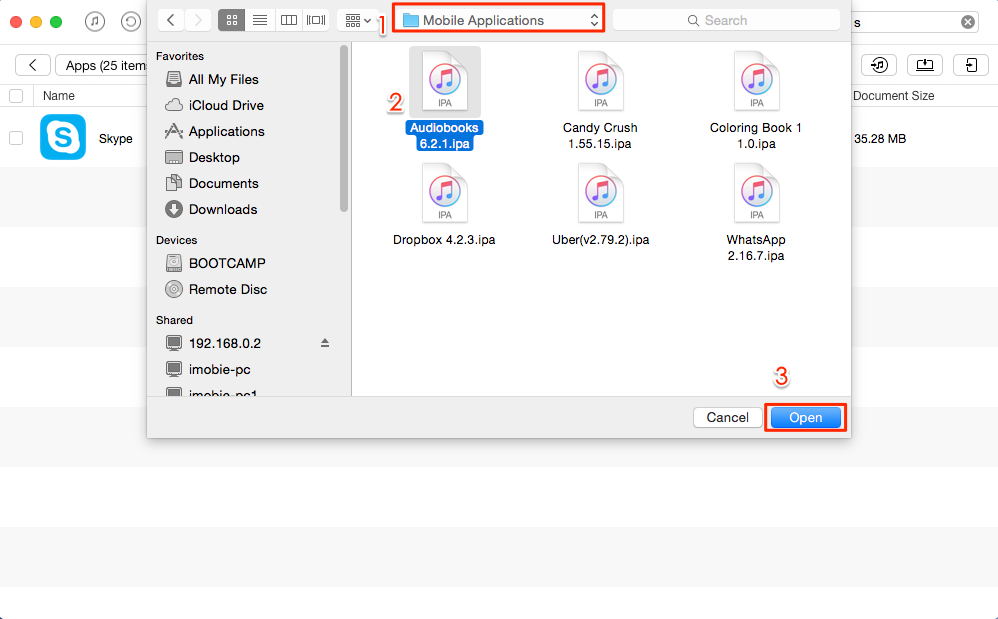Click the back arrow in AnyTrans

(x=32, y=65)
